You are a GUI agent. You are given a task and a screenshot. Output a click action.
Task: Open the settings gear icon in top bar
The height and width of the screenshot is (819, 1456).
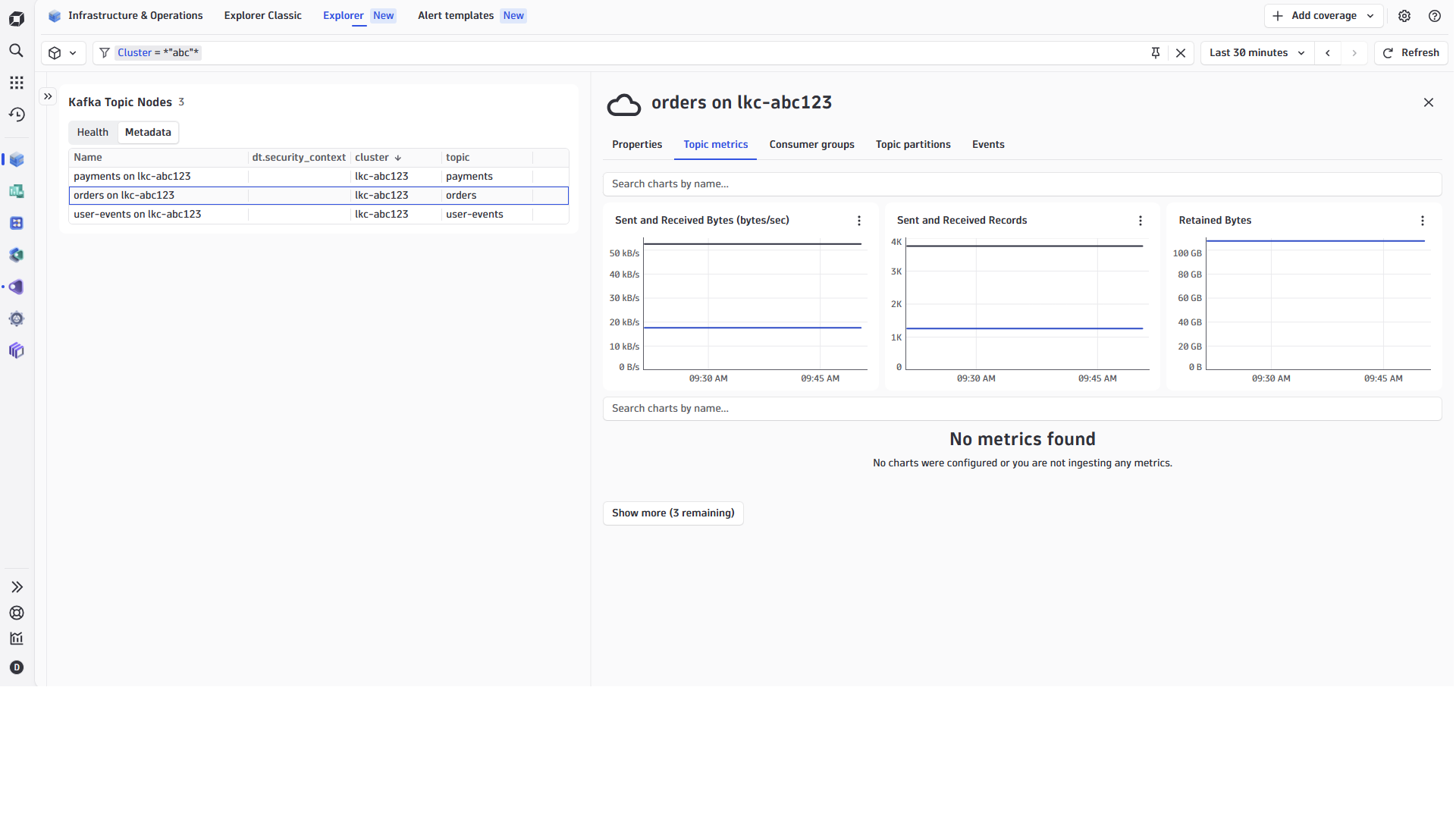click(x=1404, y=16)
